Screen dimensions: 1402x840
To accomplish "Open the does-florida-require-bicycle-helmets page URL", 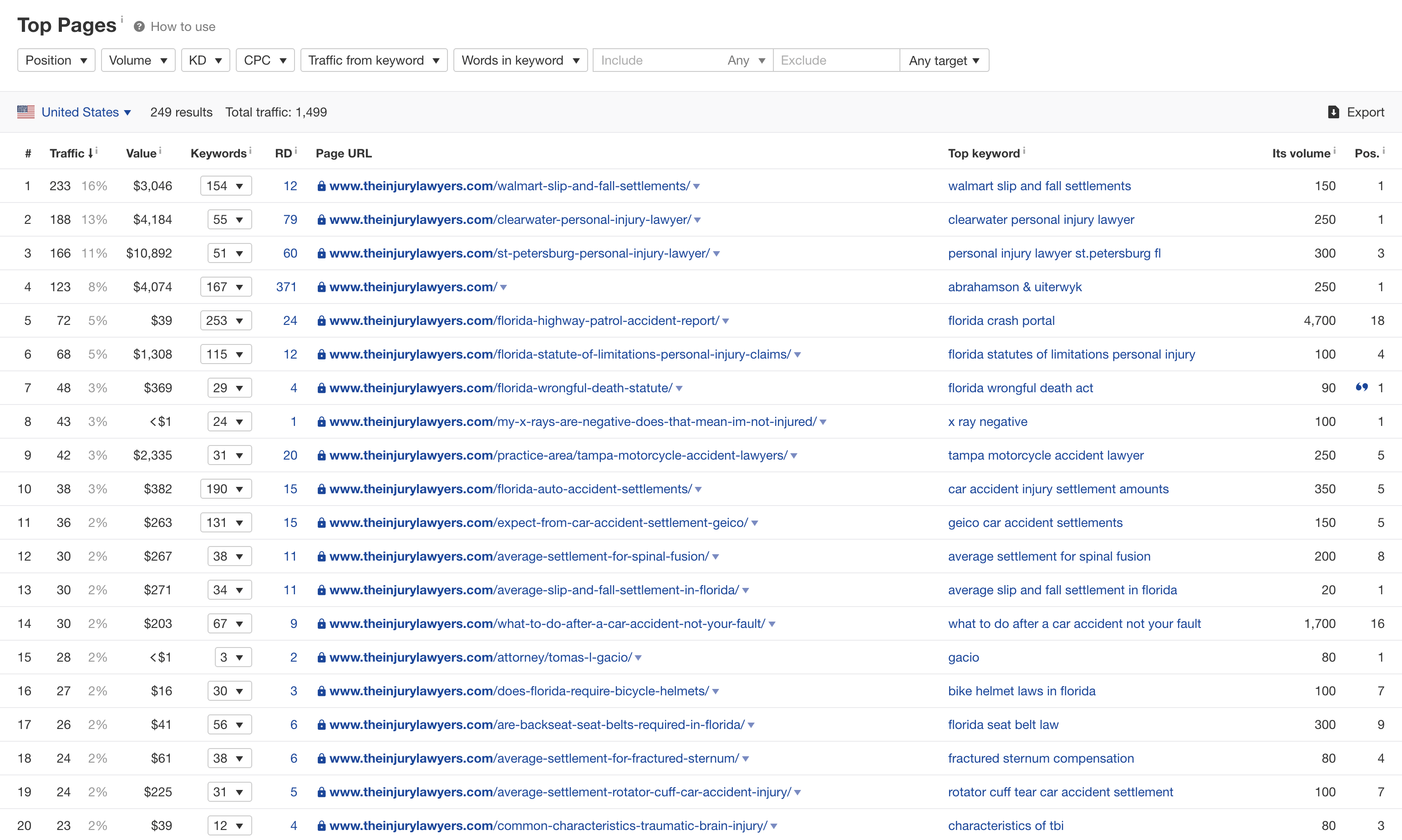I will tap(520, 691).
